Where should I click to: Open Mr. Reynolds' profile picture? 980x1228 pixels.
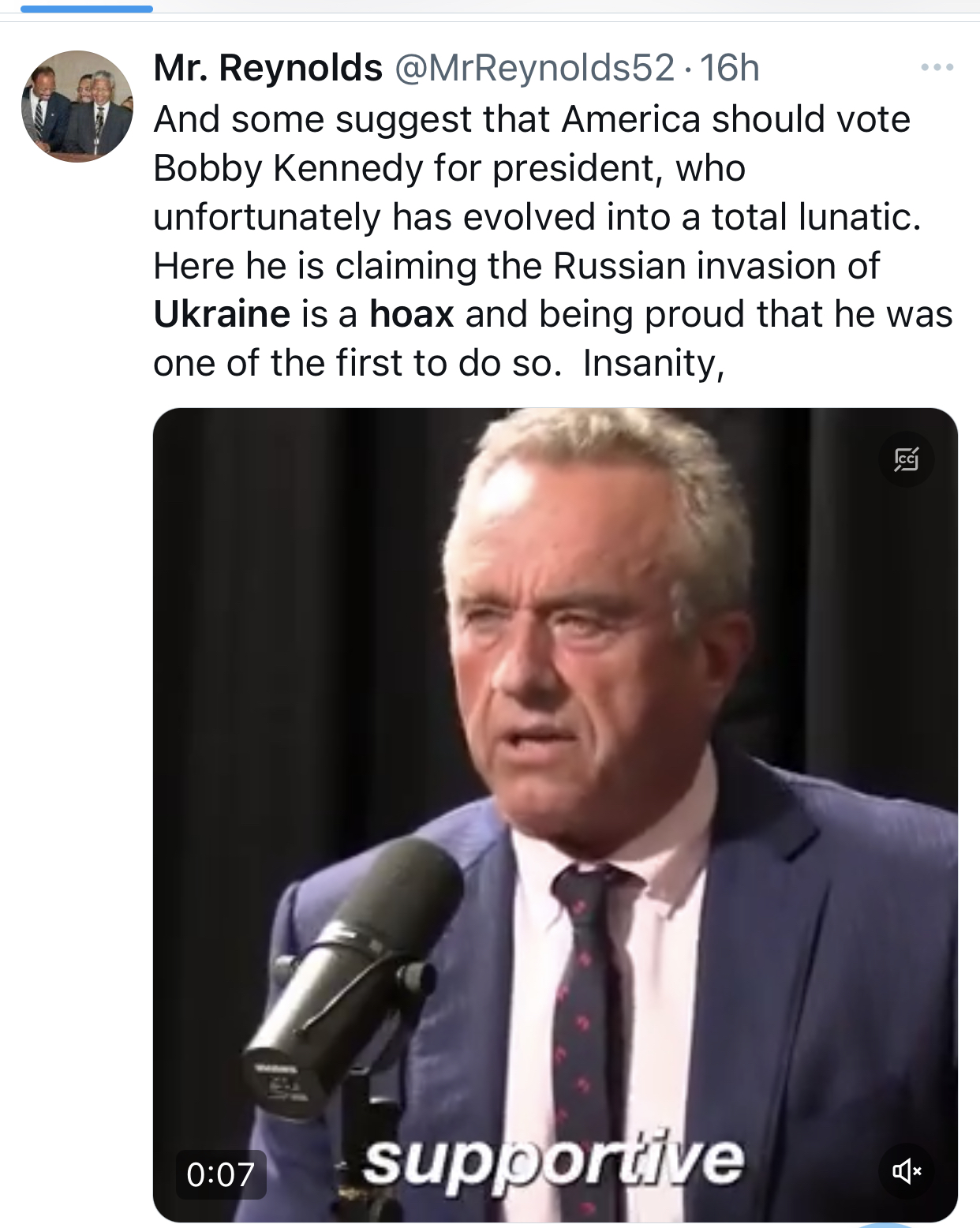(x=77, y=107)
